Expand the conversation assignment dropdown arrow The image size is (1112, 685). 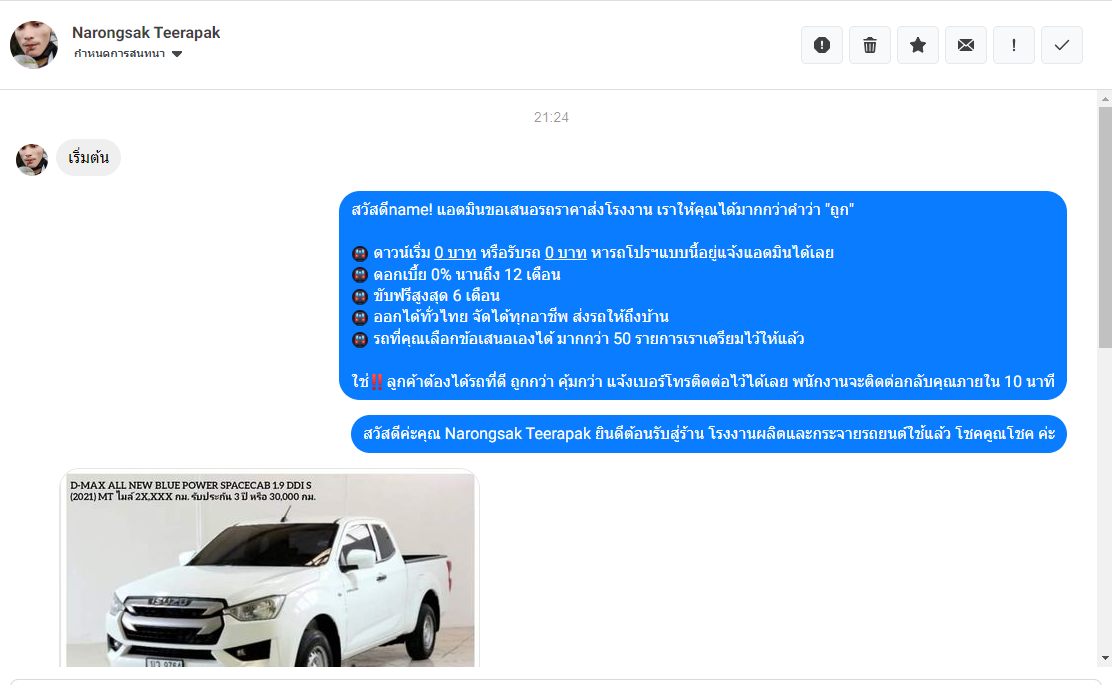tap(177, 54)
